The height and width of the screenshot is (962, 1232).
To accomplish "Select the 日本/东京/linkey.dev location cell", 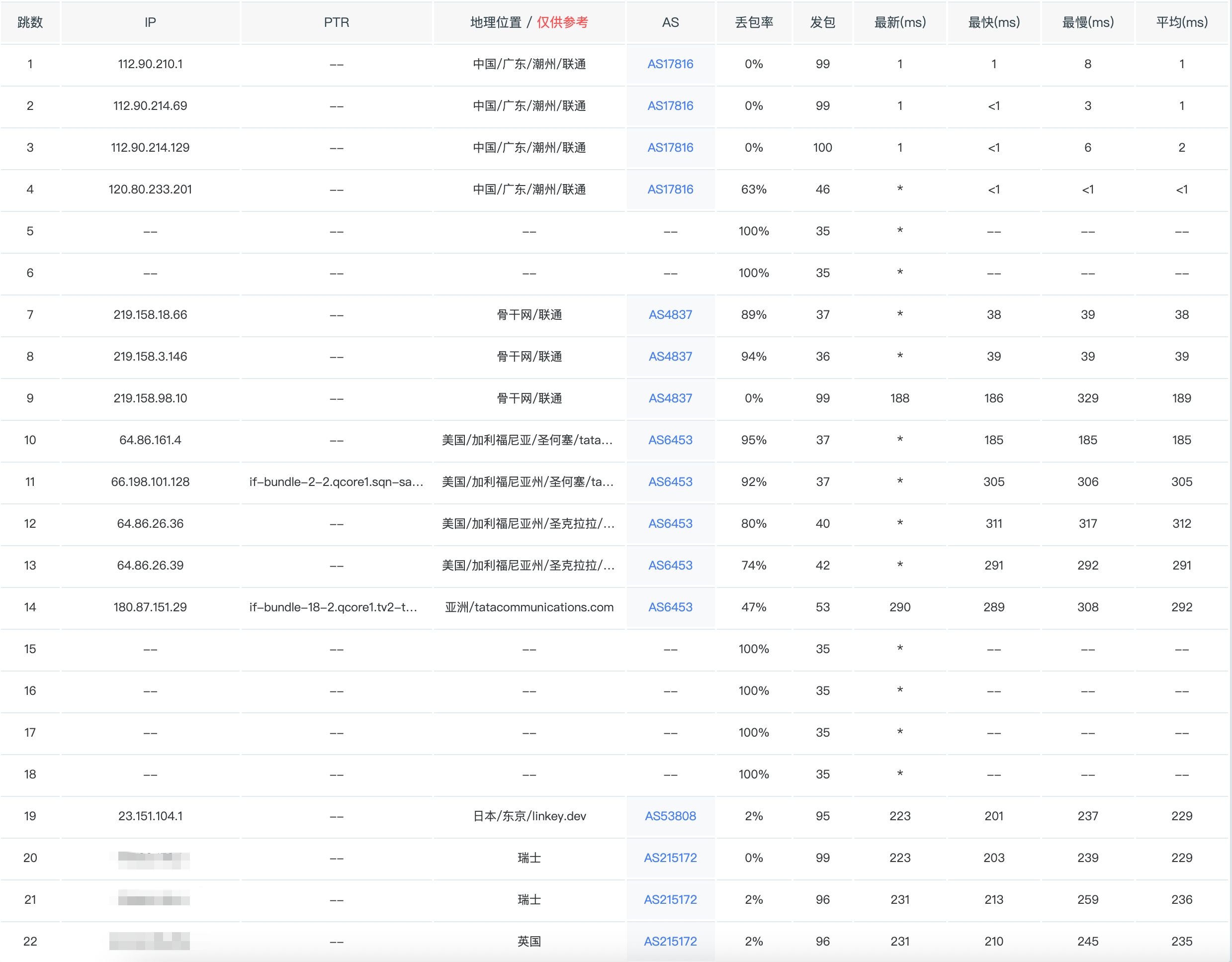I will 528,815.
